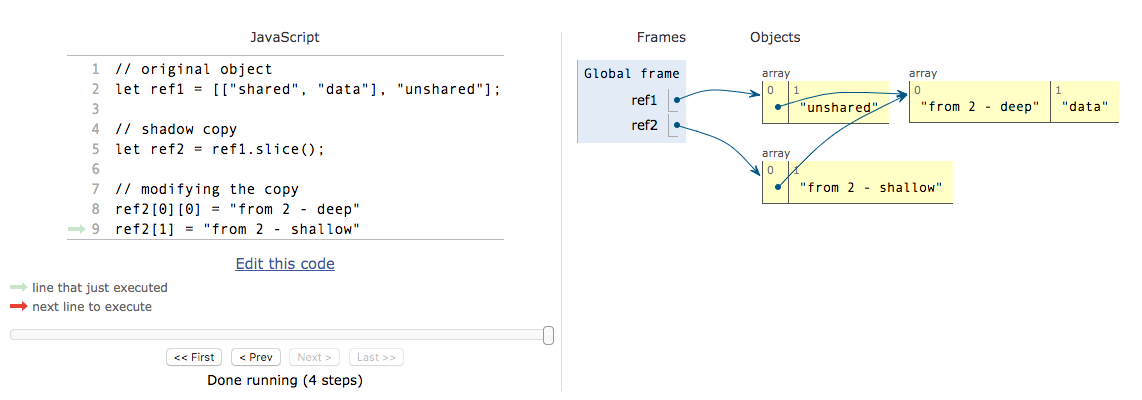The height and width of the screenshot is (400, 1142).
Task: Click line 8 assigning "from 2 - deep"
Action: 237,210
